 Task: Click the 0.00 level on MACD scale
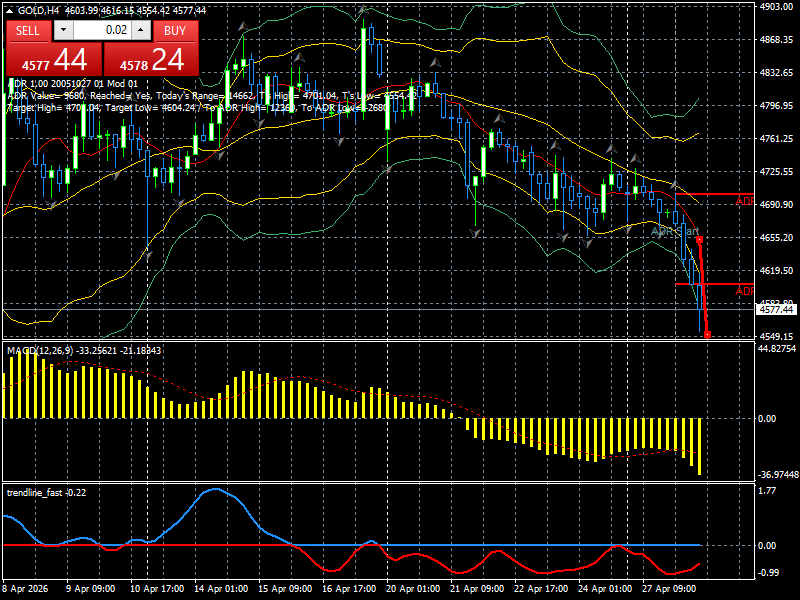tap(767, 419)
